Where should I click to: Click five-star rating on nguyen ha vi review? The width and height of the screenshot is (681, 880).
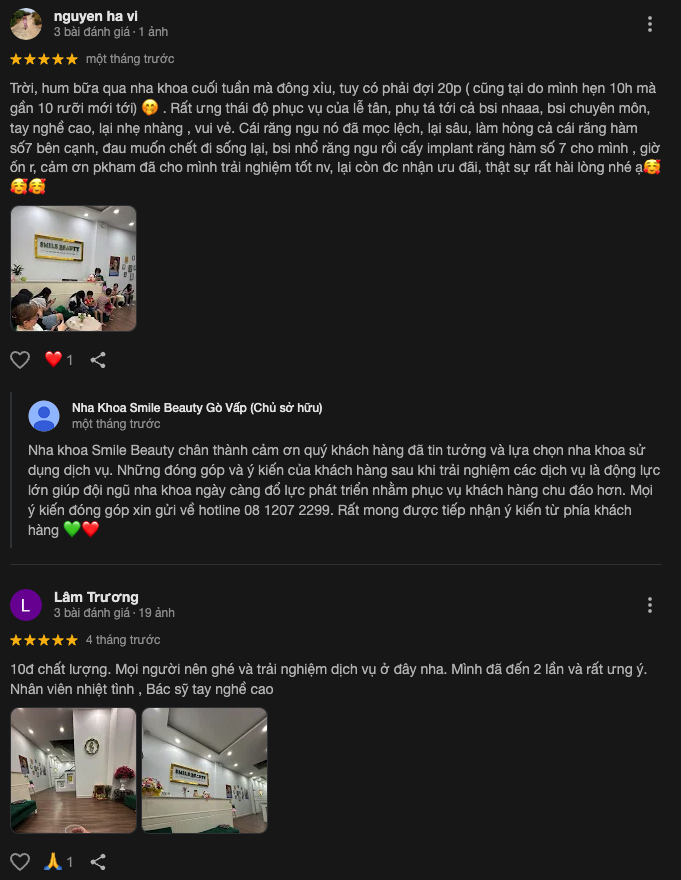(x=44, y=59)
